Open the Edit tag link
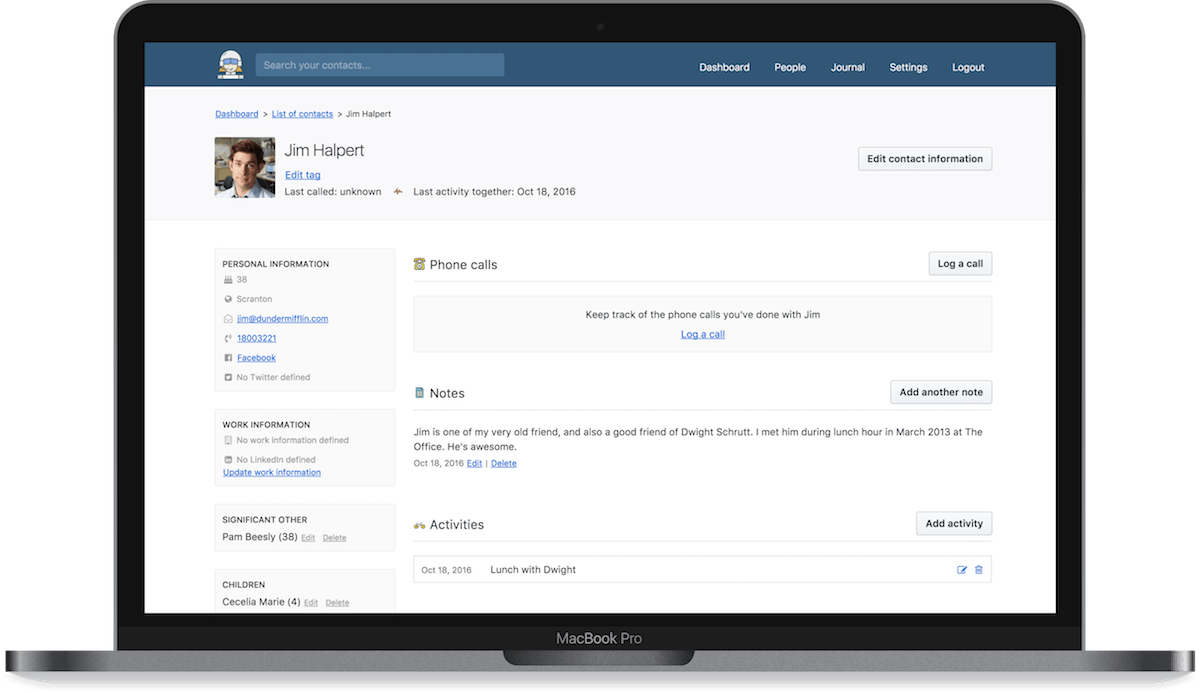The width and height of the screenshot is (1200, 693). 303,175
